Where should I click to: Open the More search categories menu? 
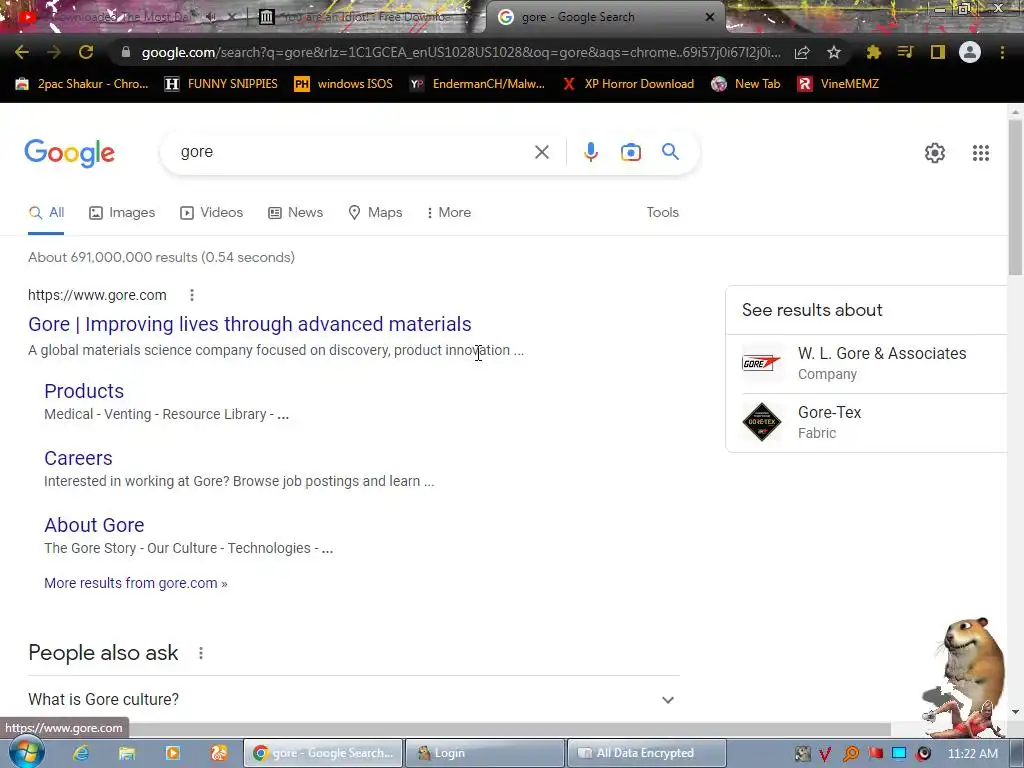[x=448, y=212]
